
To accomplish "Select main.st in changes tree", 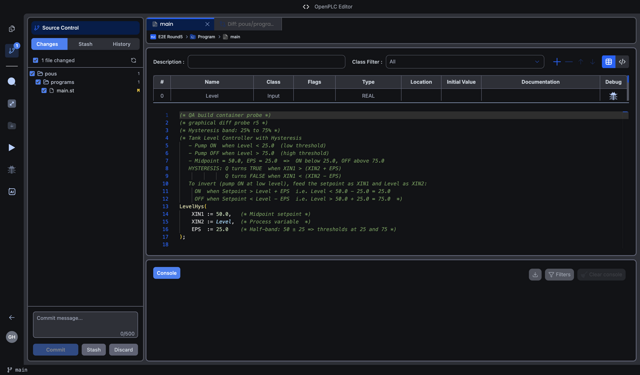I will [x=65, y=91].
